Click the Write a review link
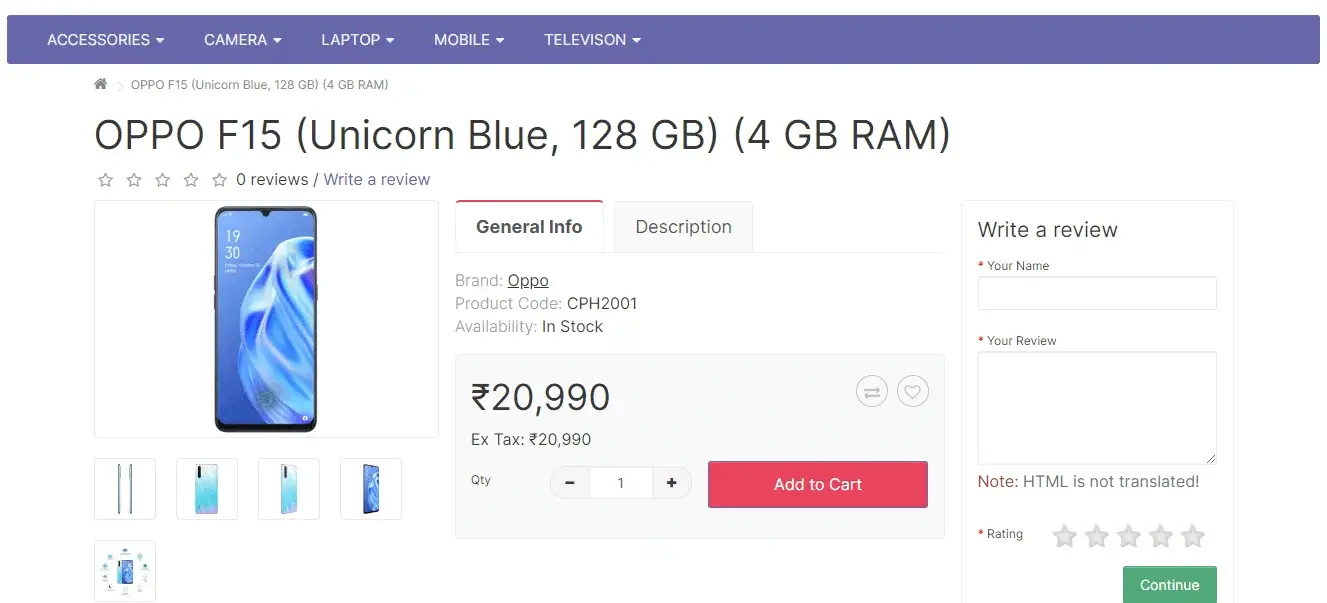 coord(377,180)
